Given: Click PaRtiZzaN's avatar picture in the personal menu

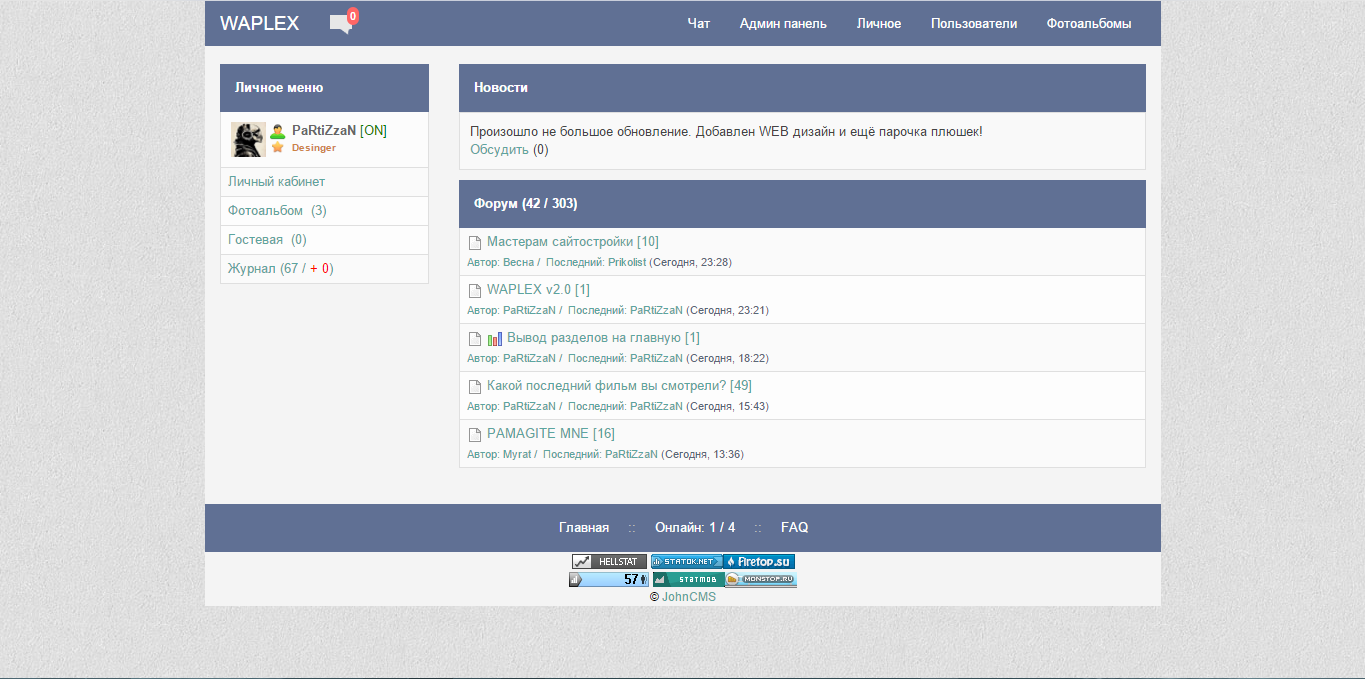Looking at the screenshot, I should pyautogui.click(x=248, y=139).
